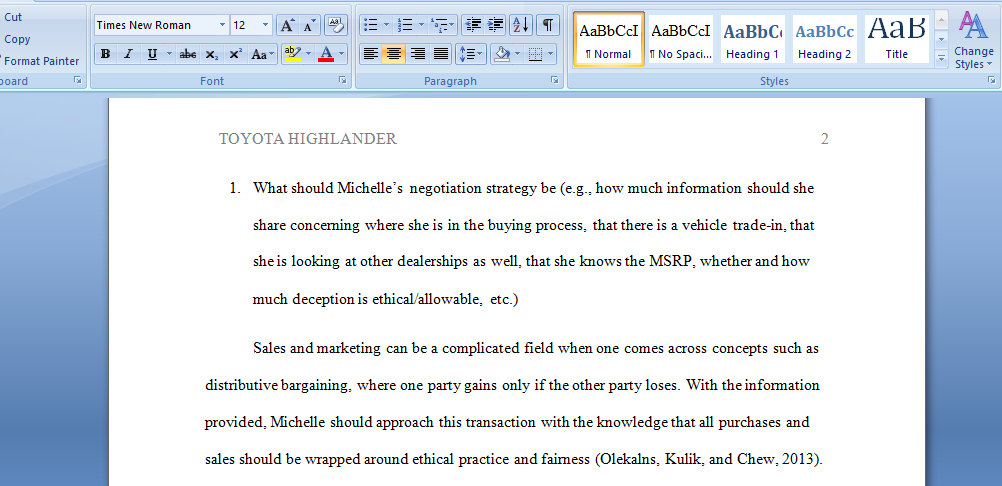1002x486 pixels.
Task: Open the Change Case menu
Action: pyautogui.click(x=262, y=54)
